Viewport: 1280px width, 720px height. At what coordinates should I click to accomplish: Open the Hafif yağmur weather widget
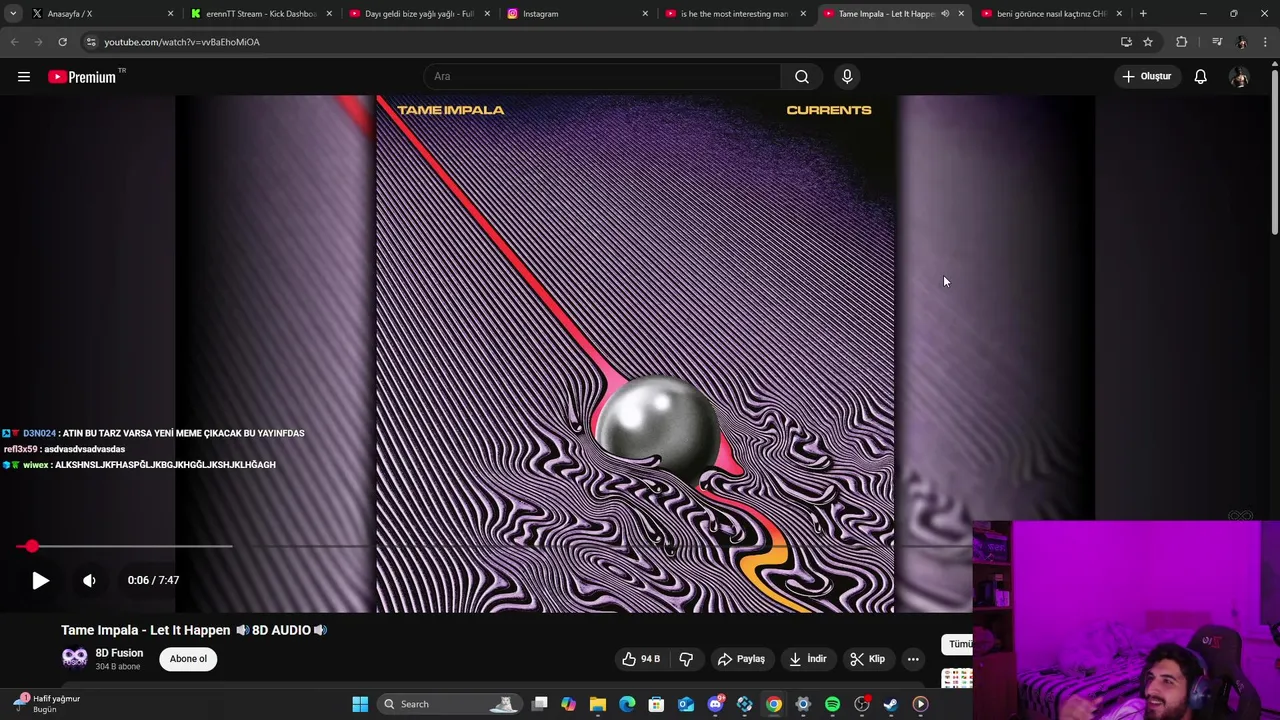coord(48,704)
